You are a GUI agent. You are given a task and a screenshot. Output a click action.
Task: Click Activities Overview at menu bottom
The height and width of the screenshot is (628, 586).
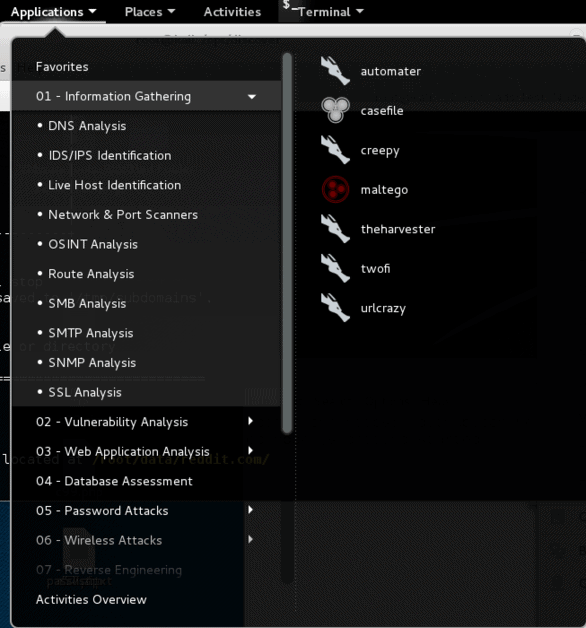pyautogui.click(x=91, y=599)
